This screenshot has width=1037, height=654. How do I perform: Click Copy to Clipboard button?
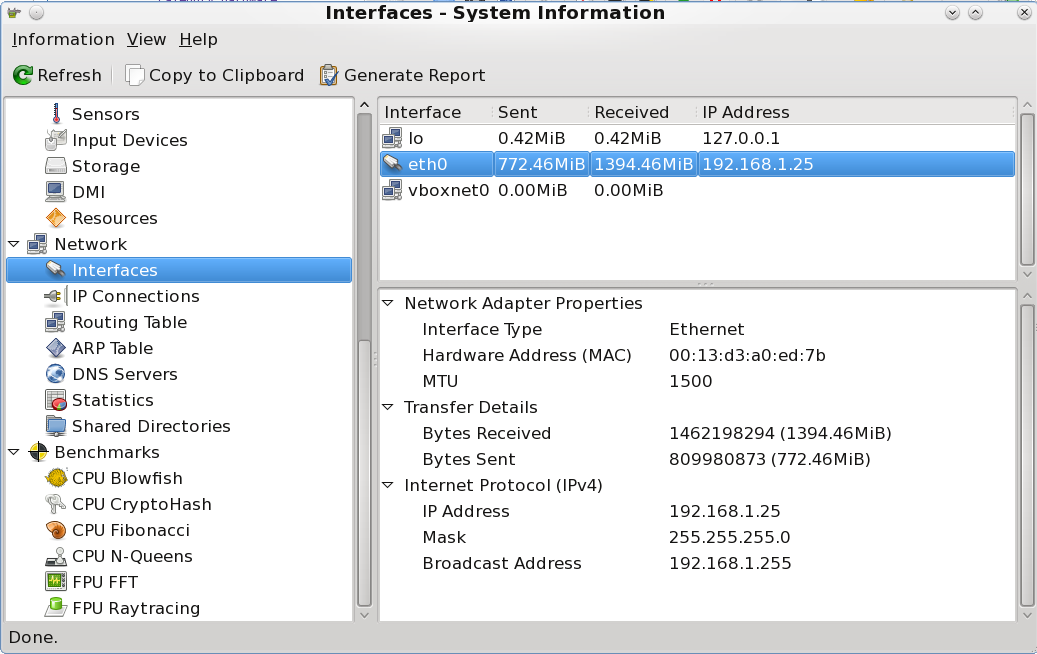(x=215, y=75)
